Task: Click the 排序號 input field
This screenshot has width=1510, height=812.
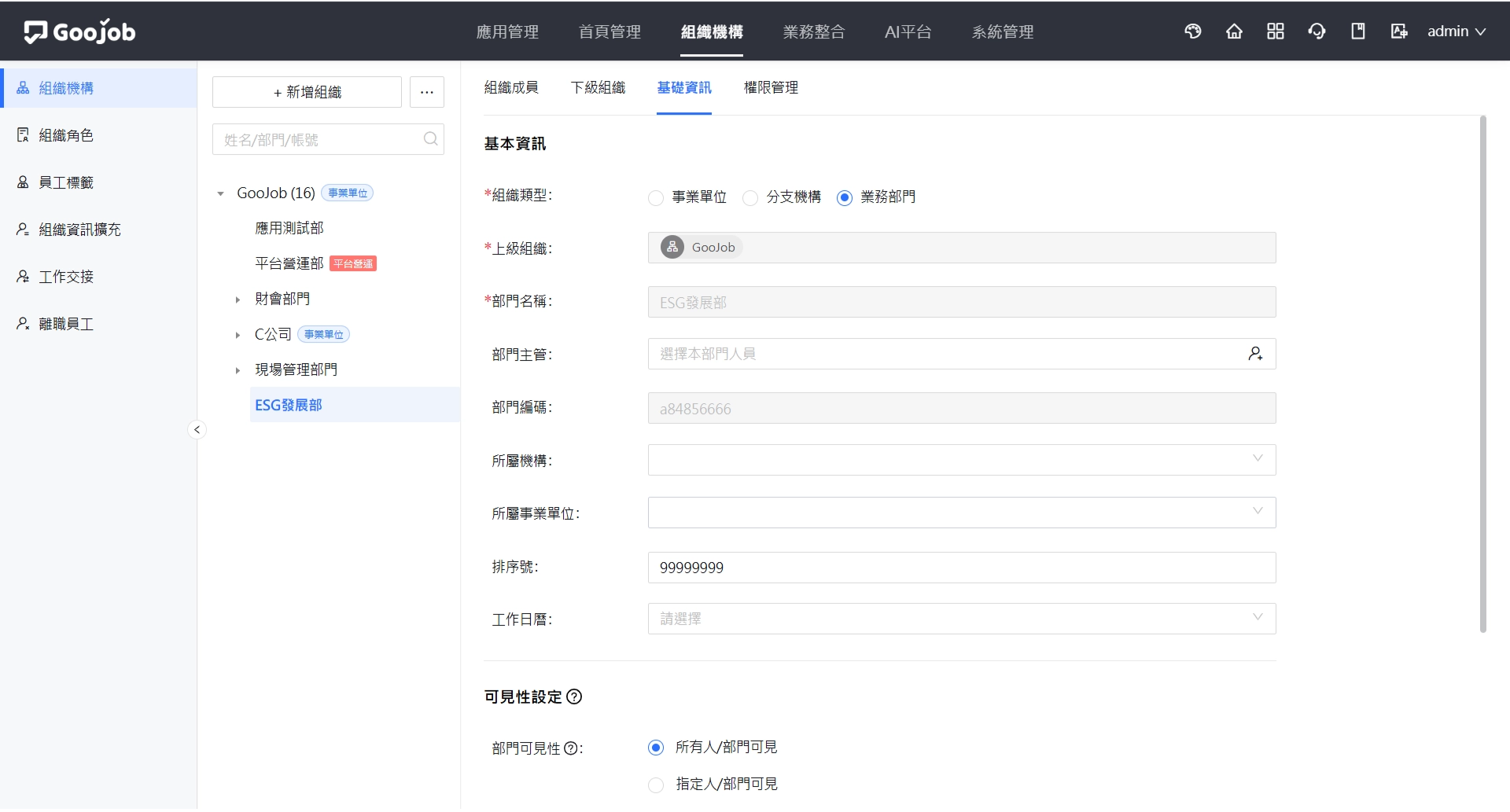Action: [962, 568]
